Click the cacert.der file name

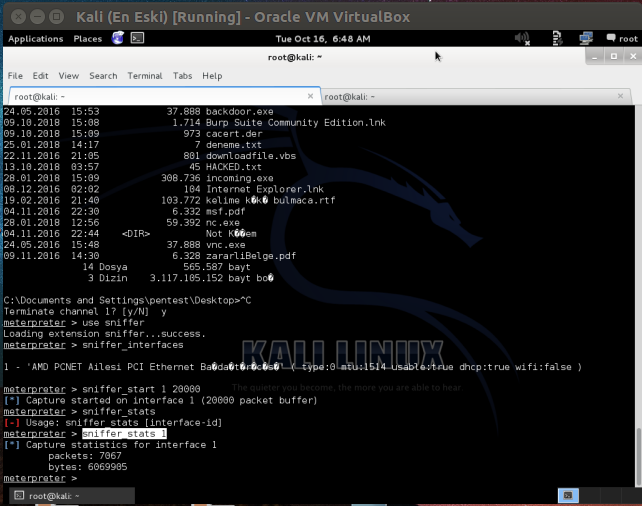[234, 133]
